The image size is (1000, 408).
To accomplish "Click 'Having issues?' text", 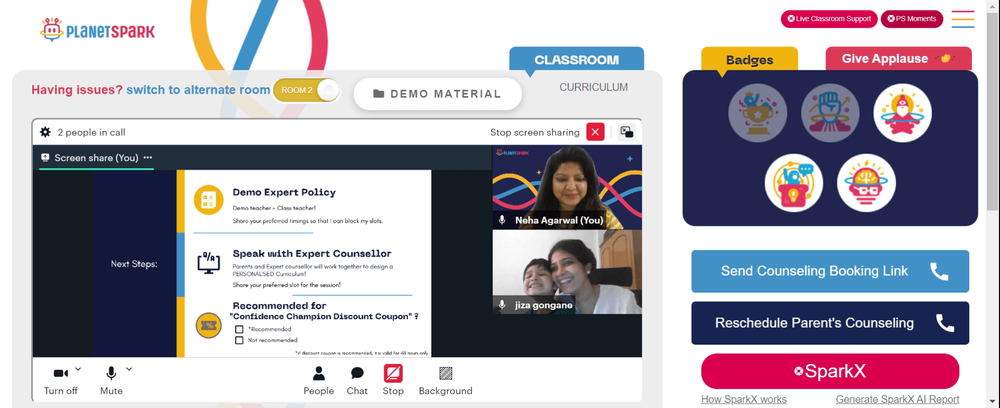I will (77, 90).
